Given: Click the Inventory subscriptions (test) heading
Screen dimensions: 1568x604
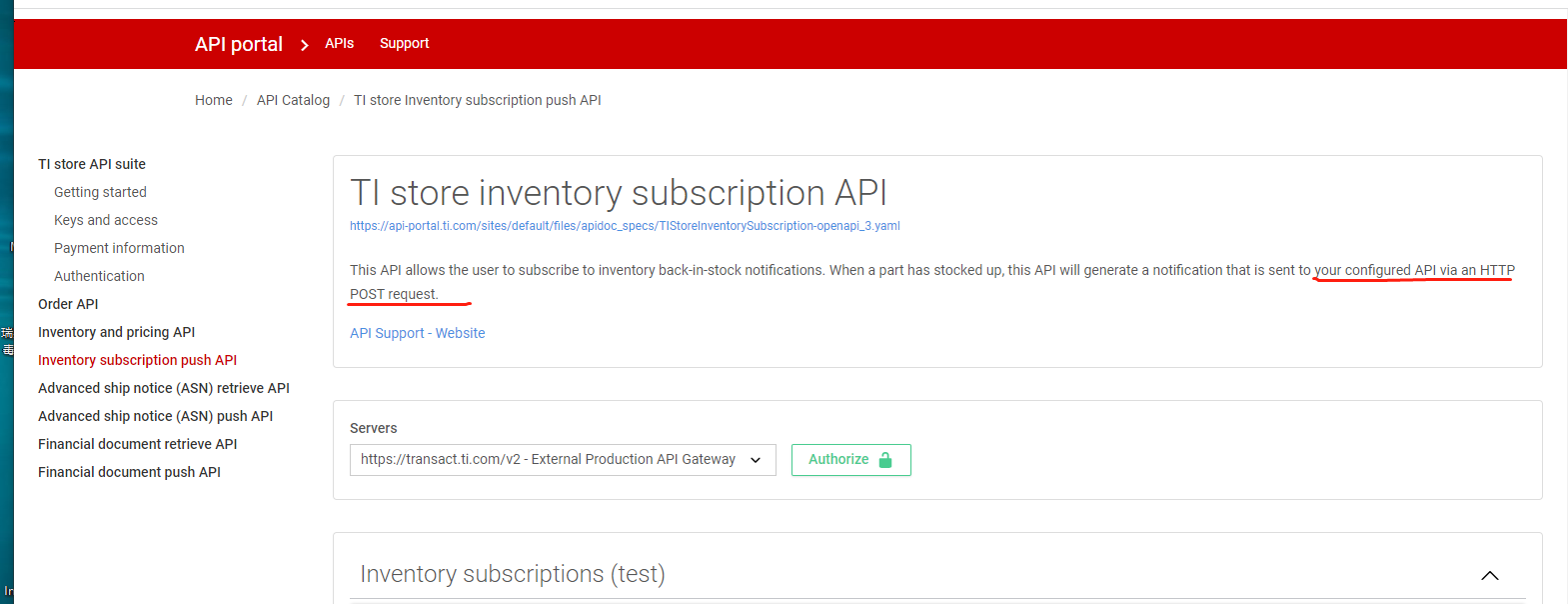Looking at the screenshot, I should 513,574.
